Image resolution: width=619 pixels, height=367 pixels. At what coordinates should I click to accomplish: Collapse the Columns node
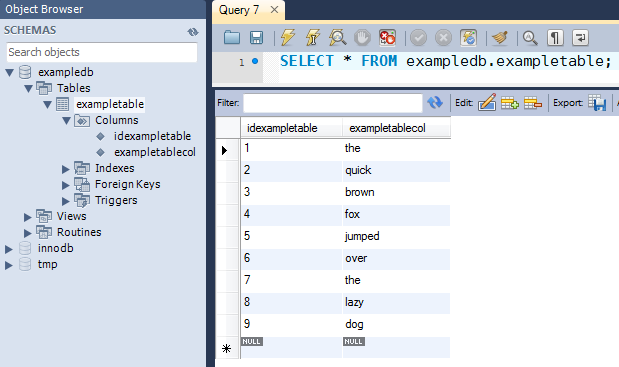pyautogui.click(x=66, y=120)
